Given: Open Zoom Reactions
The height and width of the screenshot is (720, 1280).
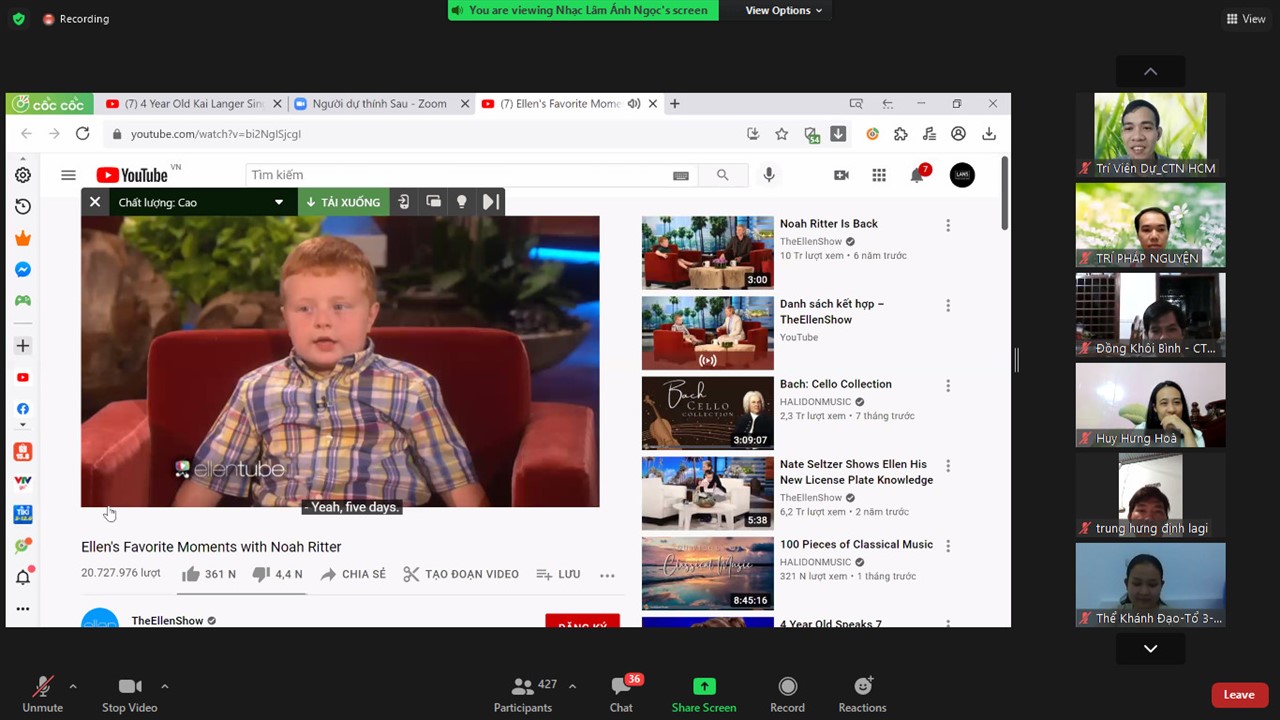Looking at the screenshot, I should (x=862, y=696).
